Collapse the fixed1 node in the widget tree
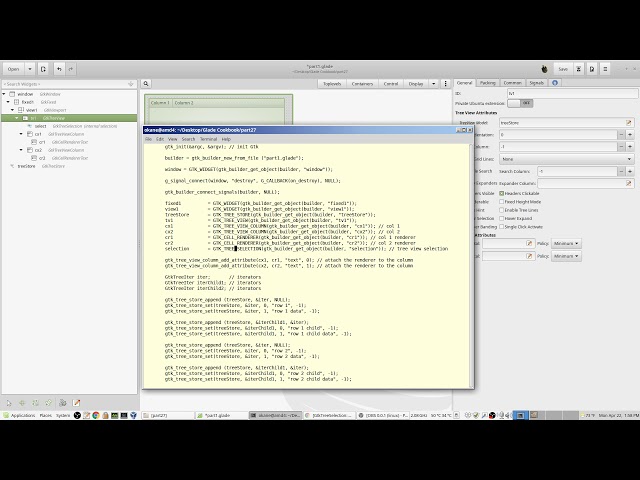 click(x=8, y=102)
